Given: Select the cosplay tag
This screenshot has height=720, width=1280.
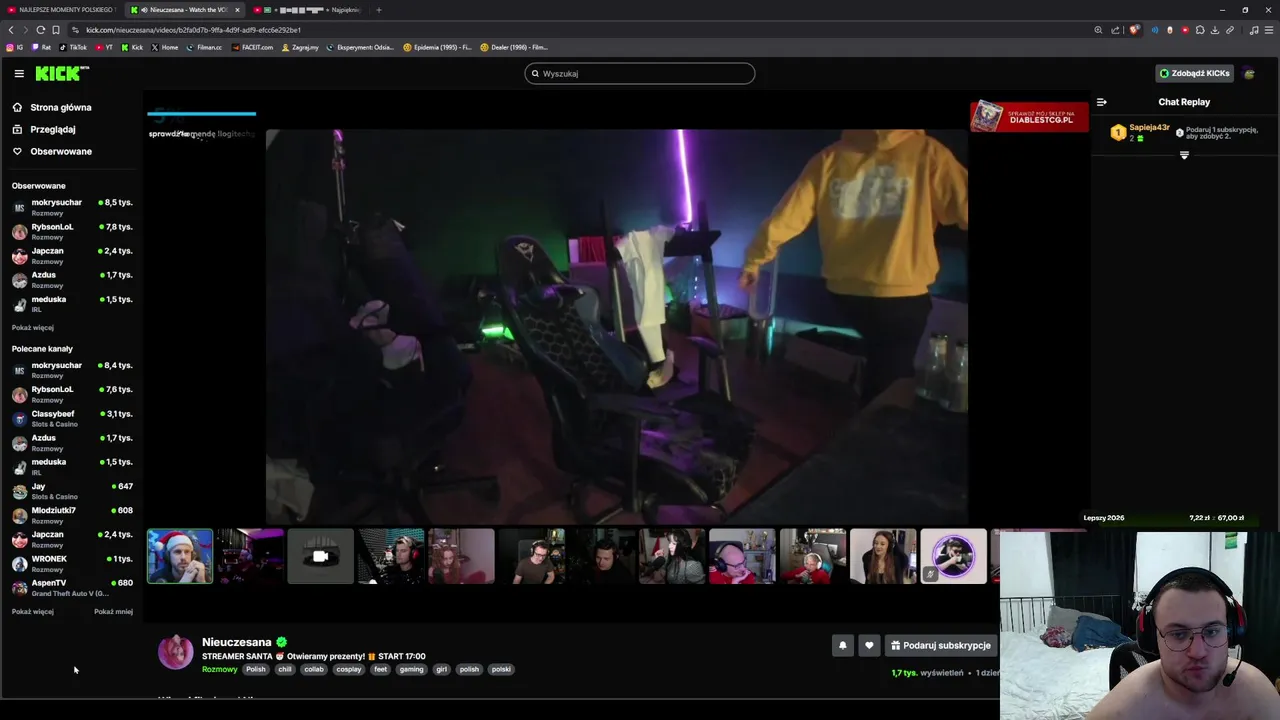Looking at the screenshot, I should pyautogui.click(x=349, y=669).
